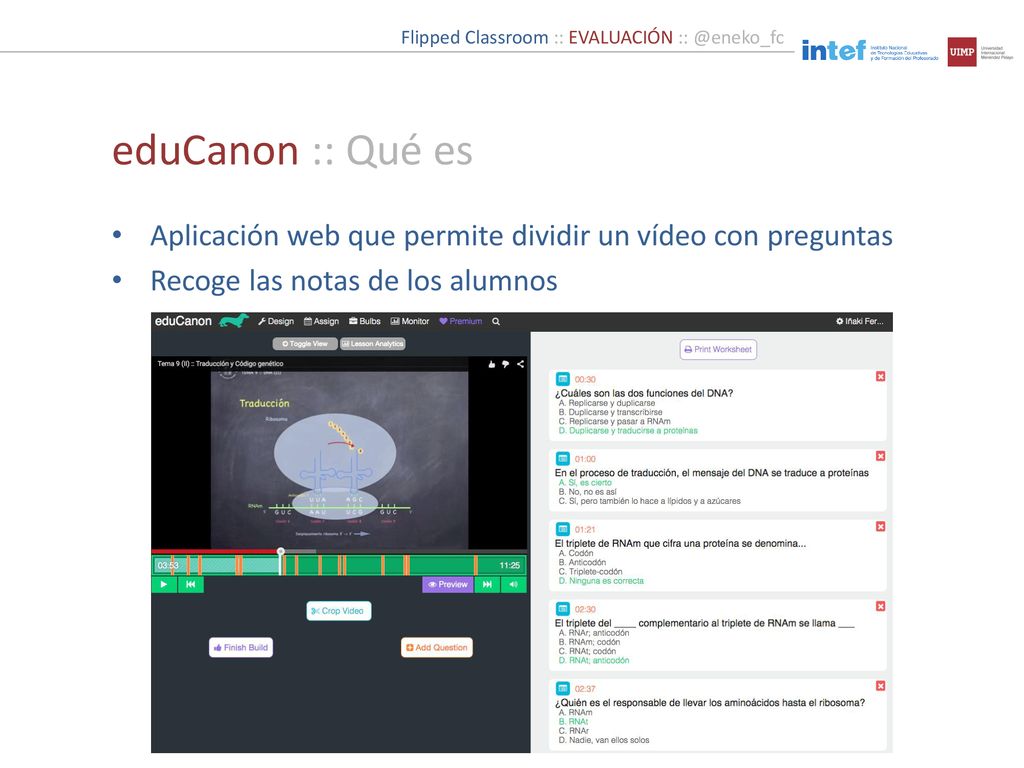Click the green question timeline track
The width and height of the screenshot is (1024, 768).
(339, 565)
